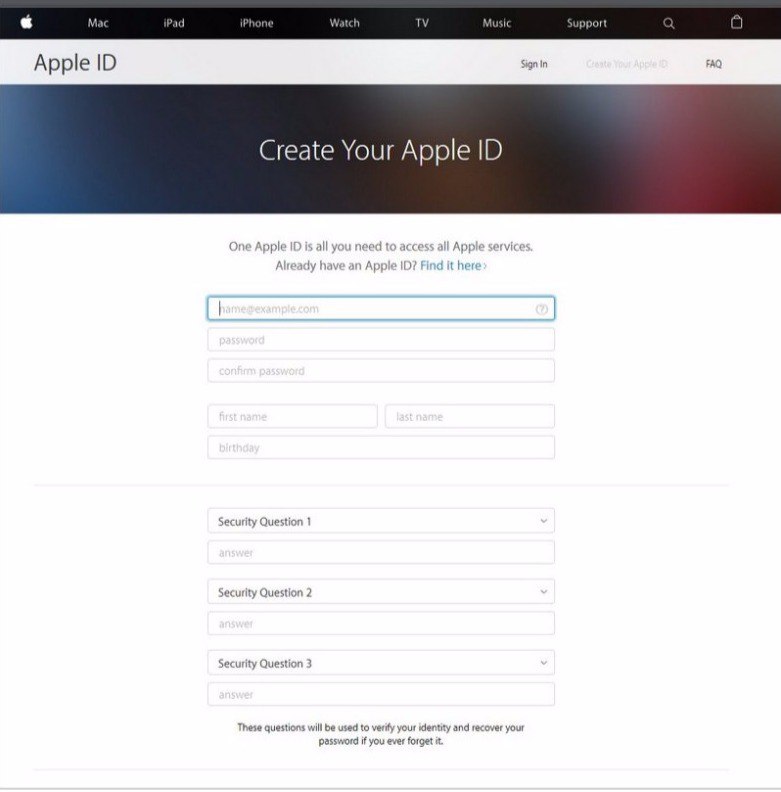Click answer field under Security Question 2
This screenshot has height=792, width=781.
381,623
